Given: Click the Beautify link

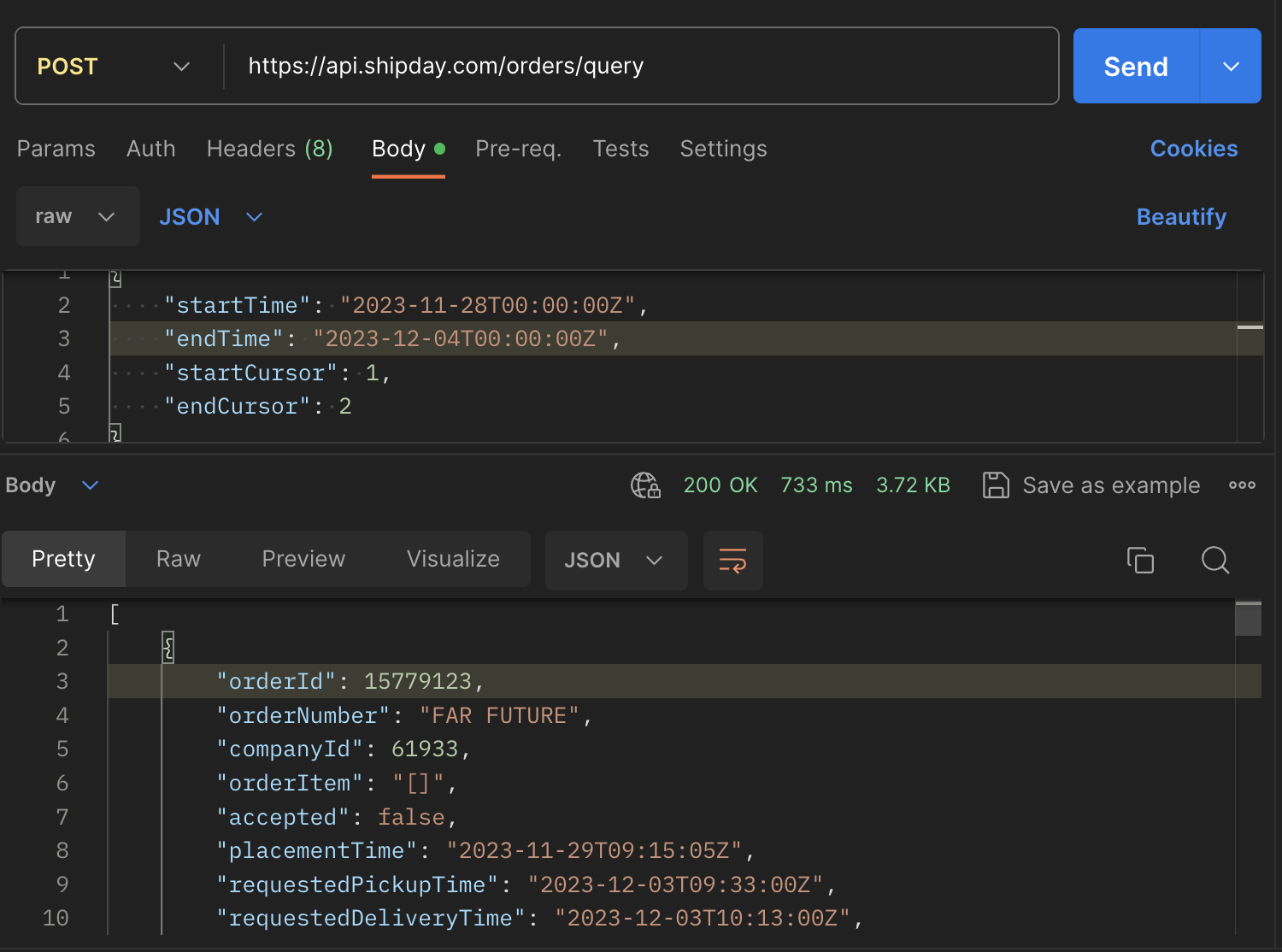Looking at the screenshot, I should 1181,217.
